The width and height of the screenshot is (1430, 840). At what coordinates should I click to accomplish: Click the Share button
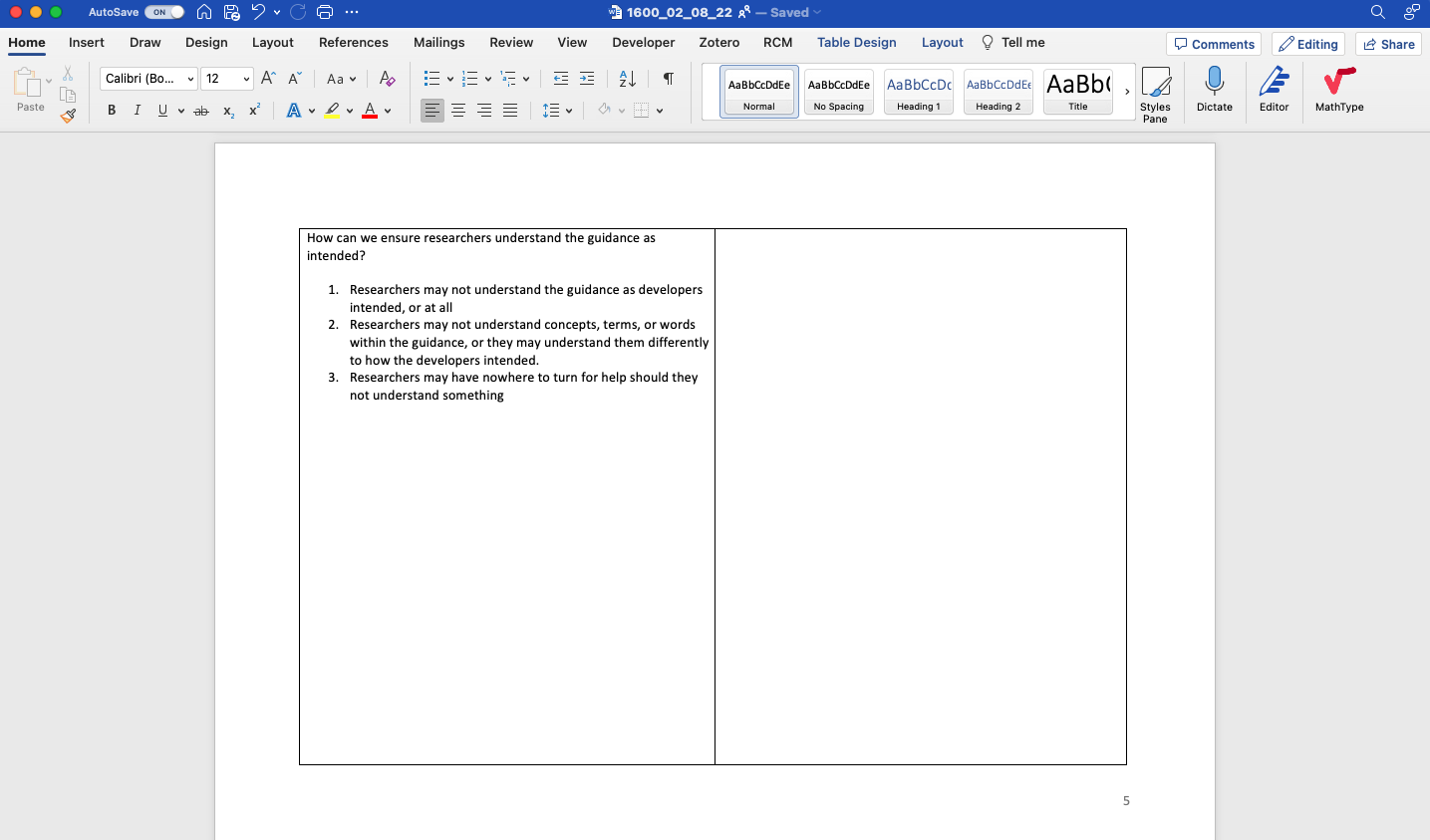pos(1388,44)
